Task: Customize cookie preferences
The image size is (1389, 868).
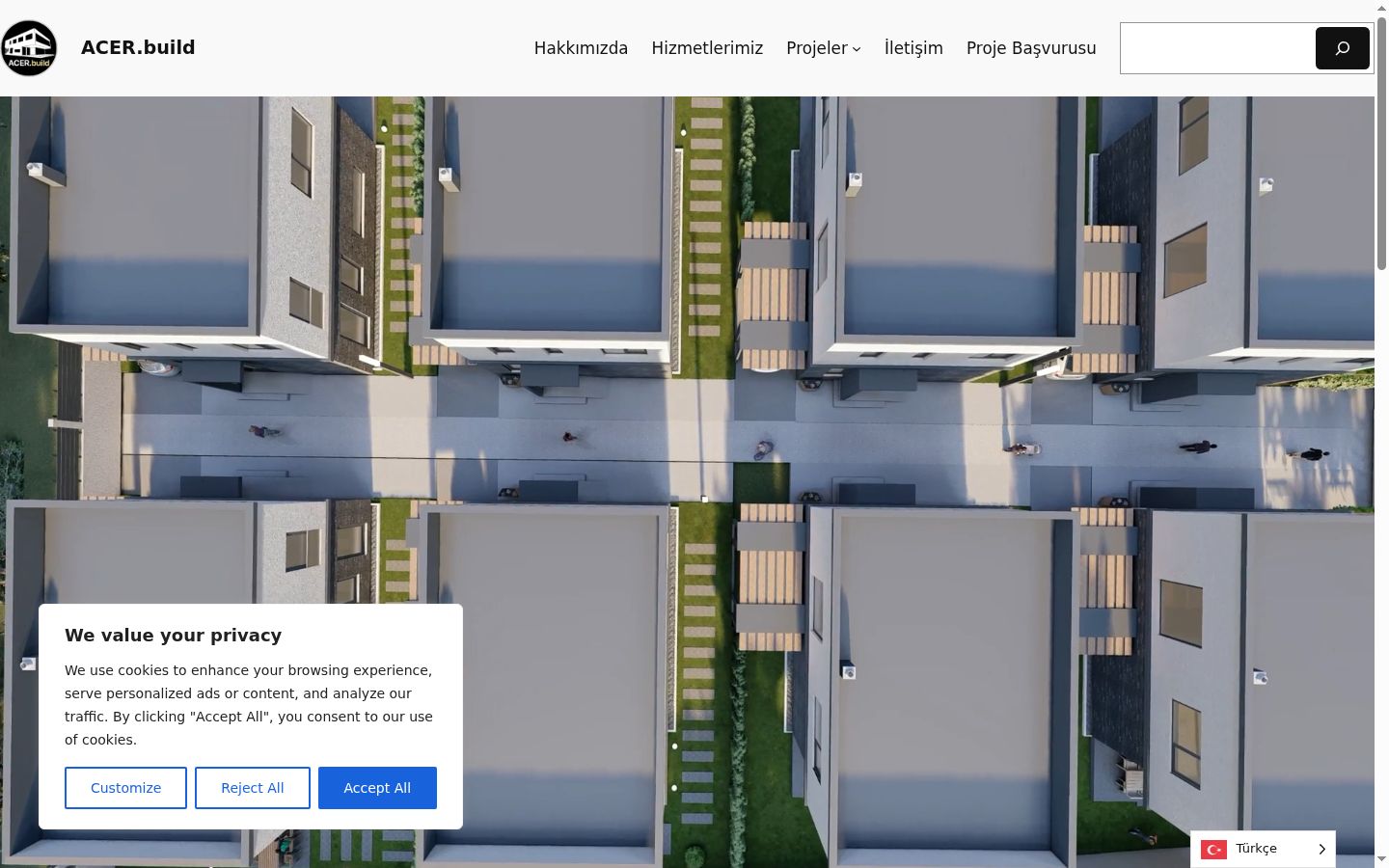Action: (x=125, y=788)
